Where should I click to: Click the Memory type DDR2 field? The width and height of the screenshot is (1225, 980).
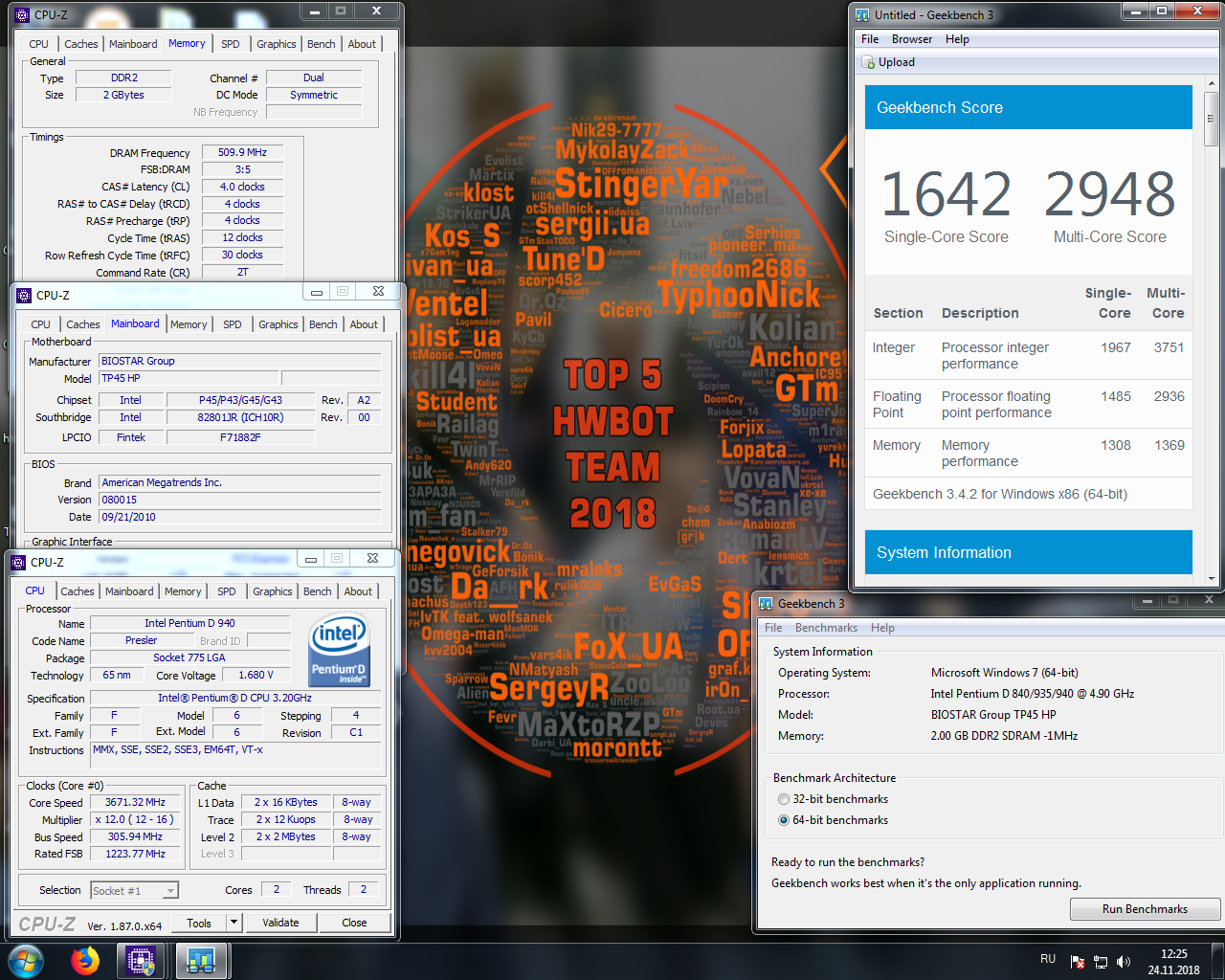[124, 78]
